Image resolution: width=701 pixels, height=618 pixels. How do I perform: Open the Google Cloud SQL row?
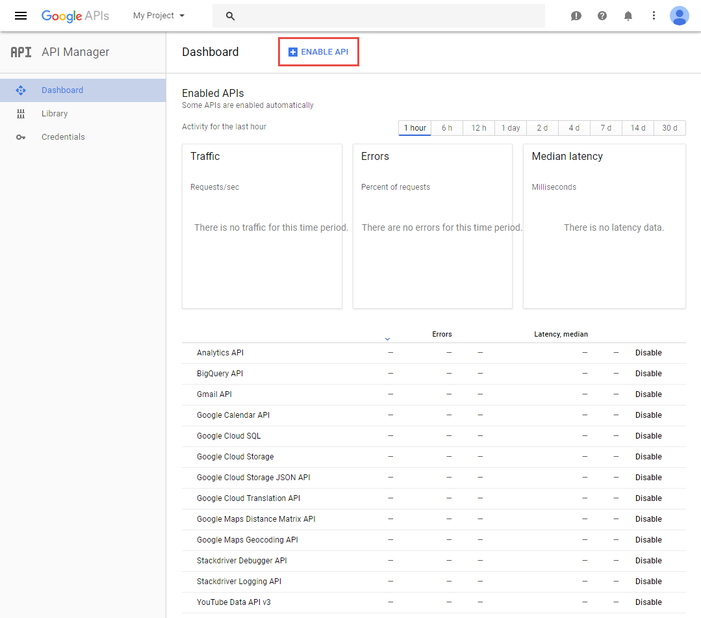click(434, 436)
